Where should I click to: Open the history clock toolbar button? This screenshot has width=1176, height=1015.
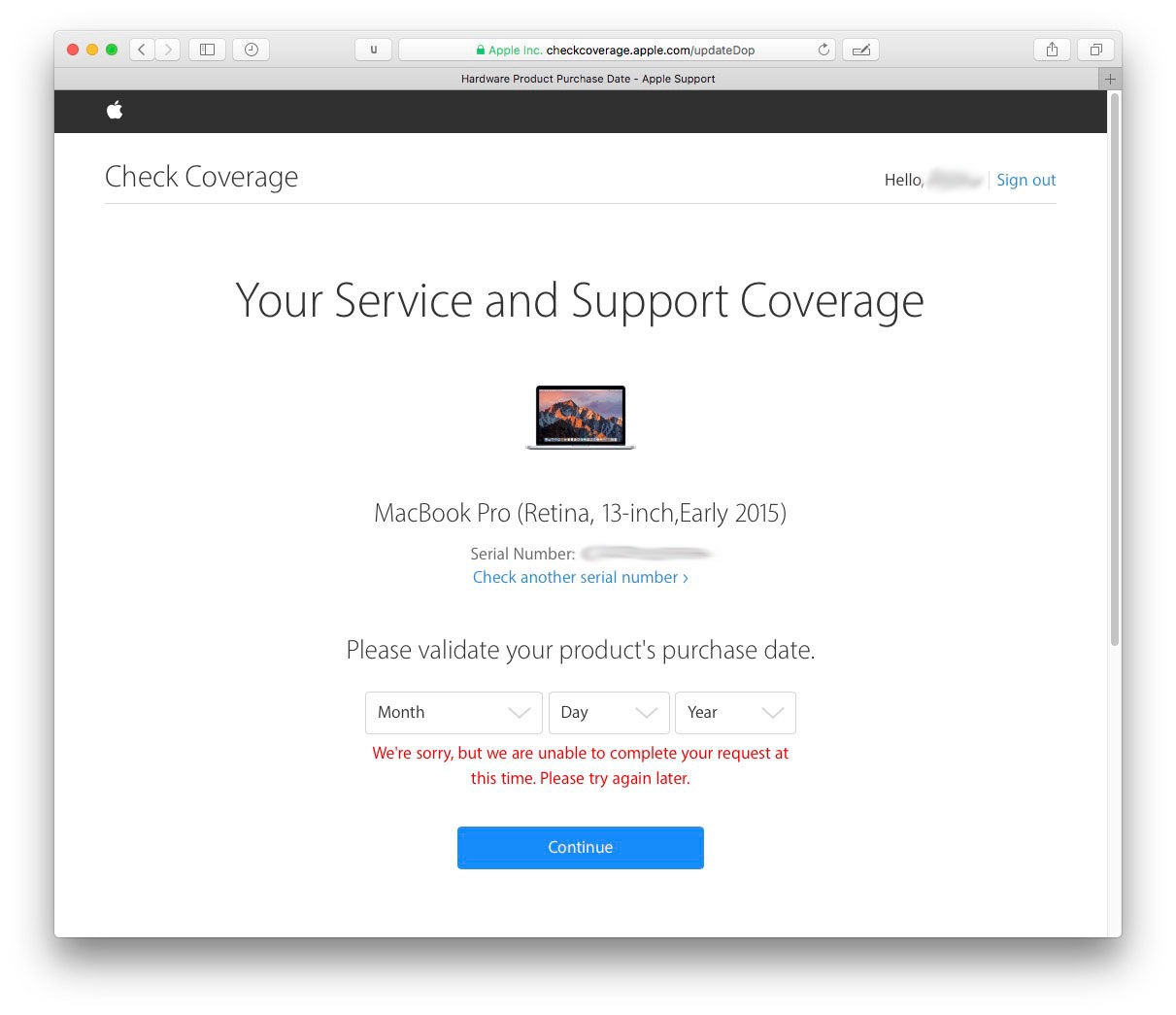tap(252, 50)
